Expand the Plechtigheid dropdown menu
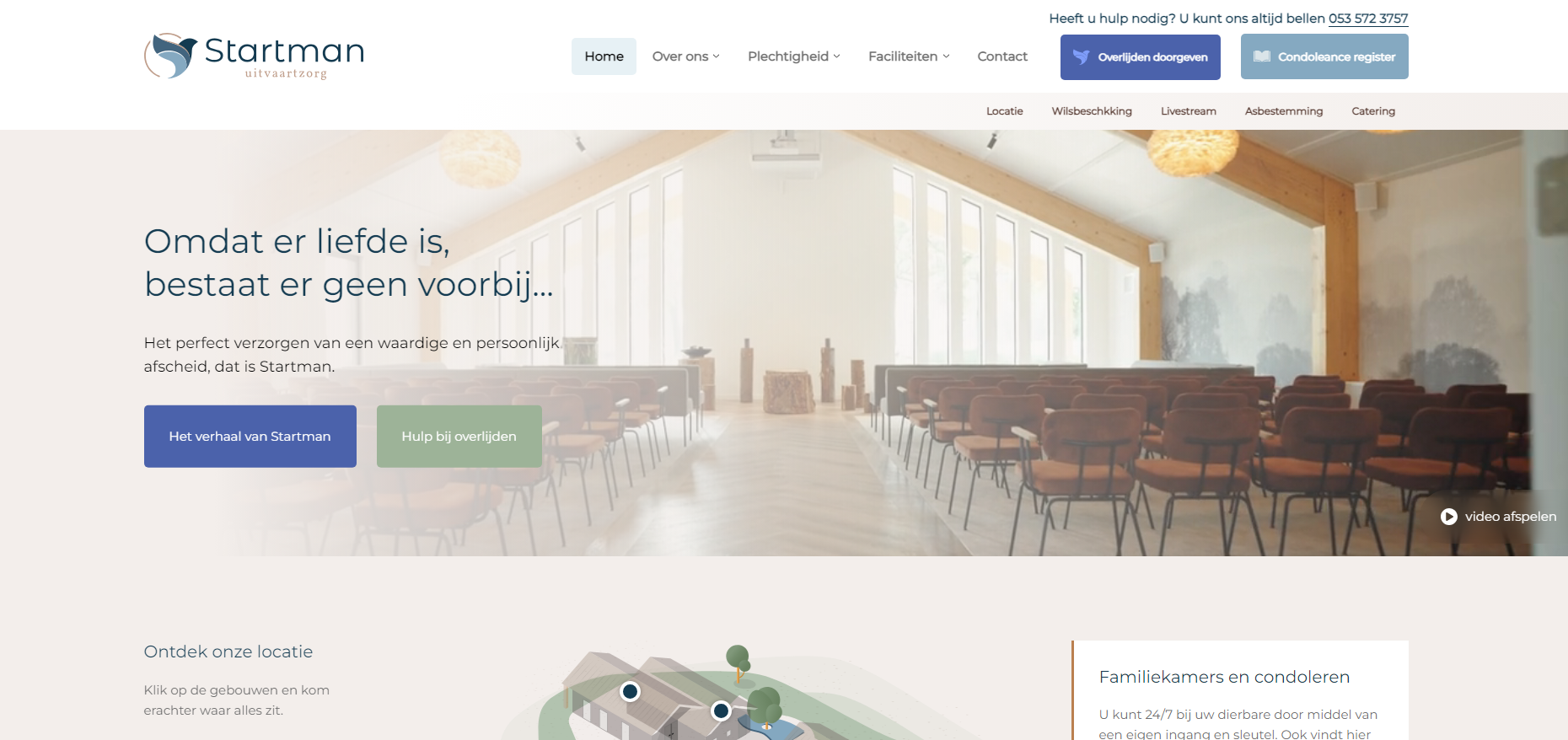 tap(793, 56)
